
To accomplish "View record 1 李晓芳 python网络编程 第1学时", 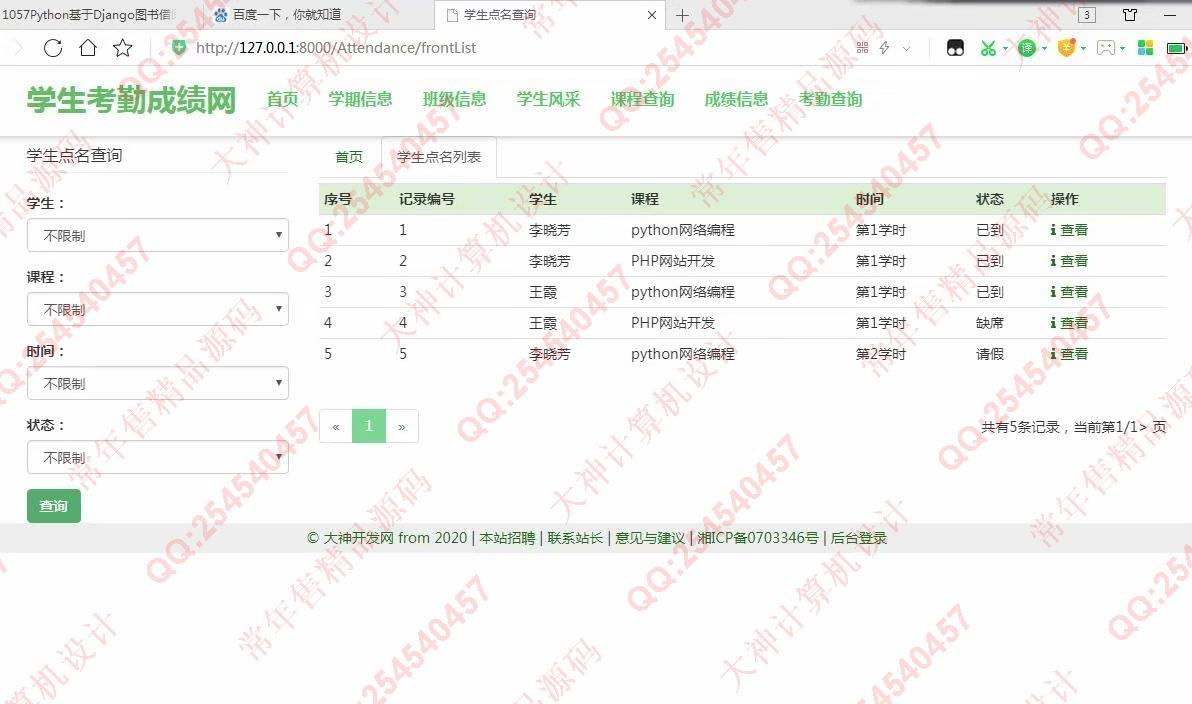I will tap(1069, 230).
